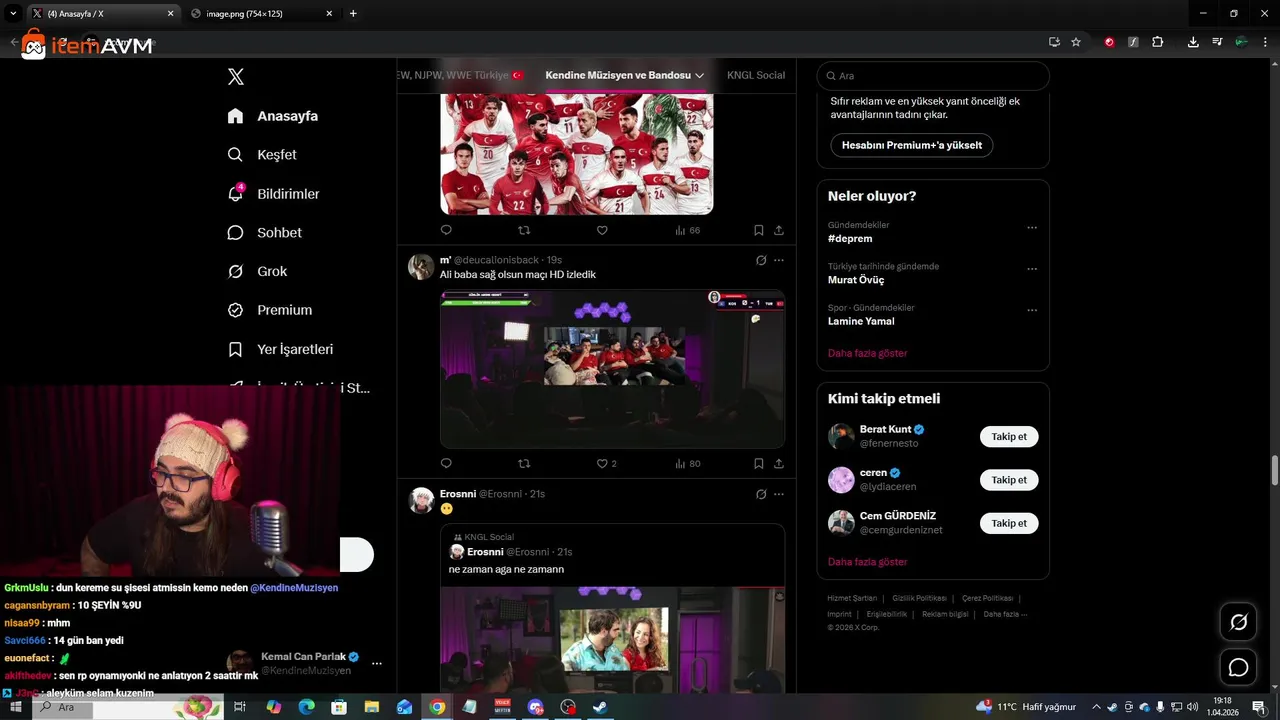Viewport: 1280px width, 720px height.
Task: Open Steam from the Windows taskbar
Action: coord(600,707)
